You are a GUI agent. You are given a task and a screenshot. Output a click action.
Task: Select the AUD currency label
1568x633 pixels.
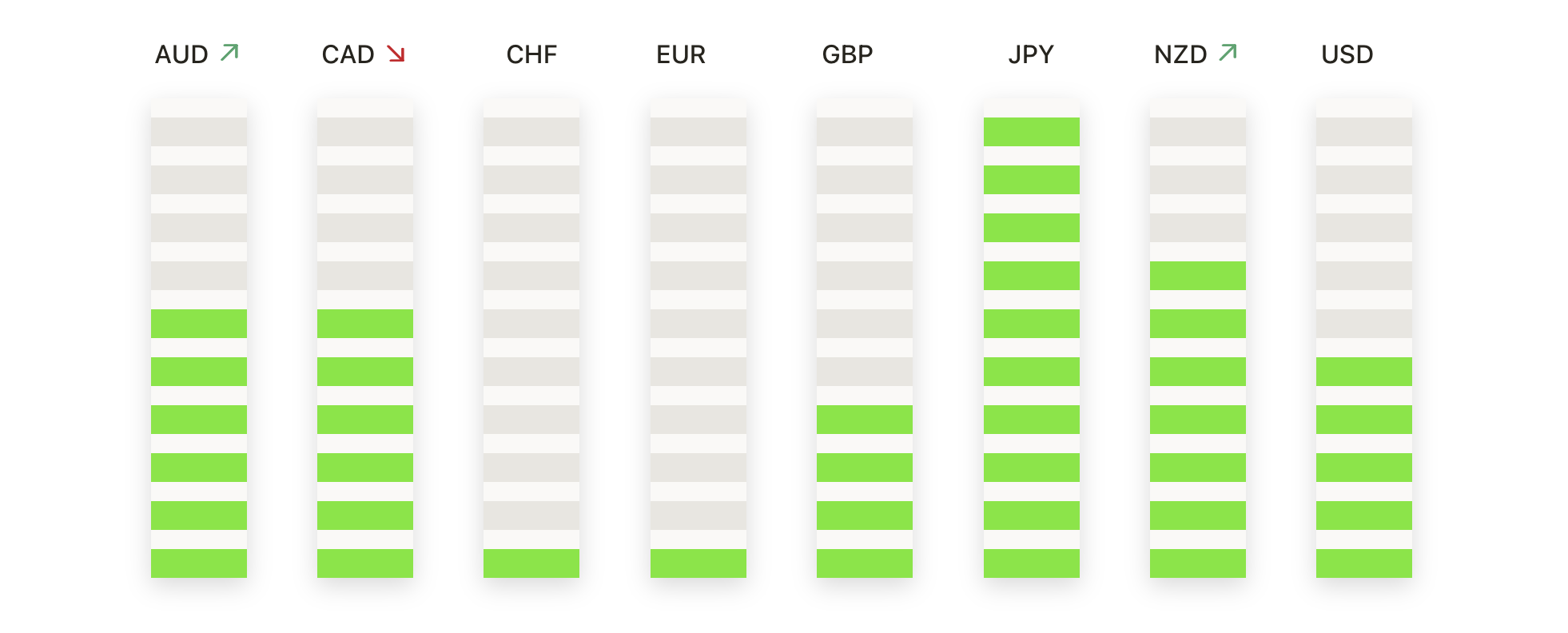[x=181, y=54]
